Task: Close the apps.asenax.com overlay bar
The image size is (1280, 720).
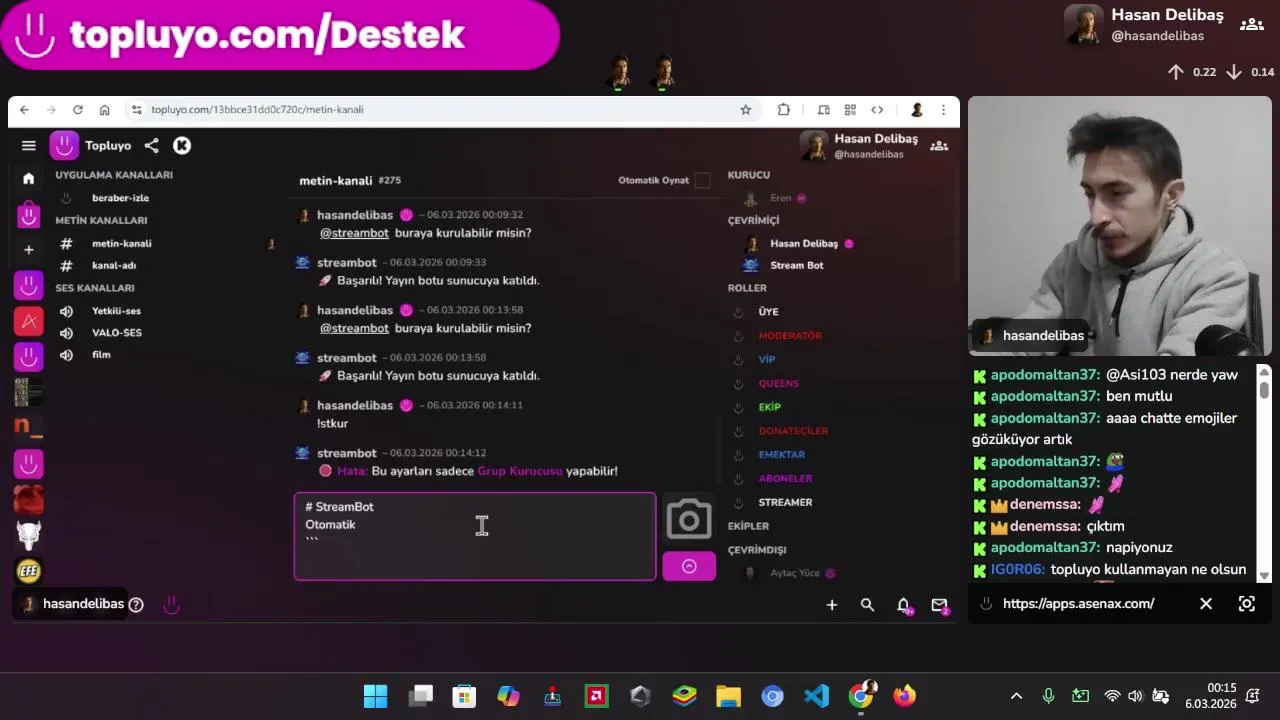Action: pyautogui.click(x=1206, y=604)
